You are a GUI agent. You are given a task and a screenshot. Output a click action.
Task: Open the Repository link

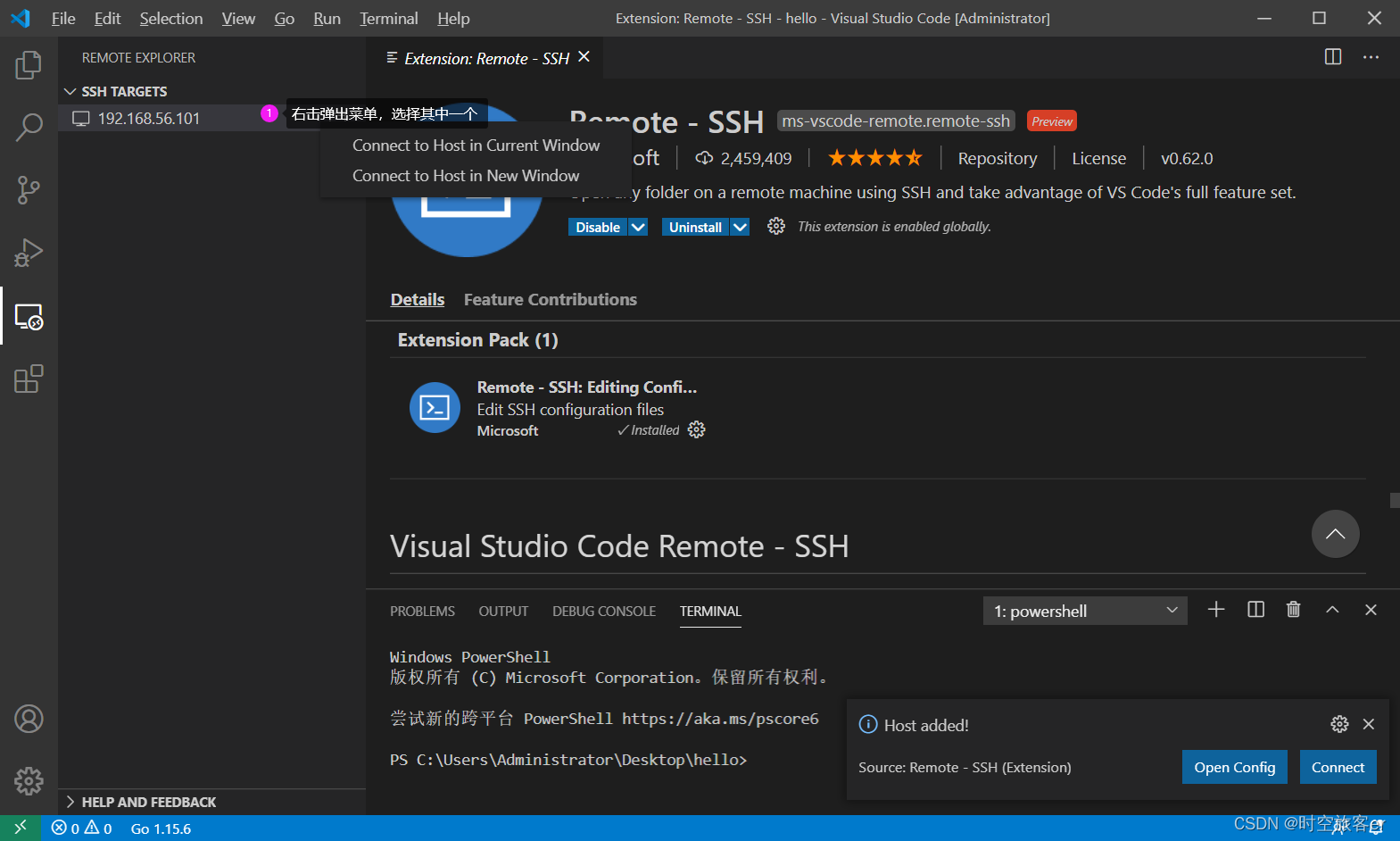(998, 158)
